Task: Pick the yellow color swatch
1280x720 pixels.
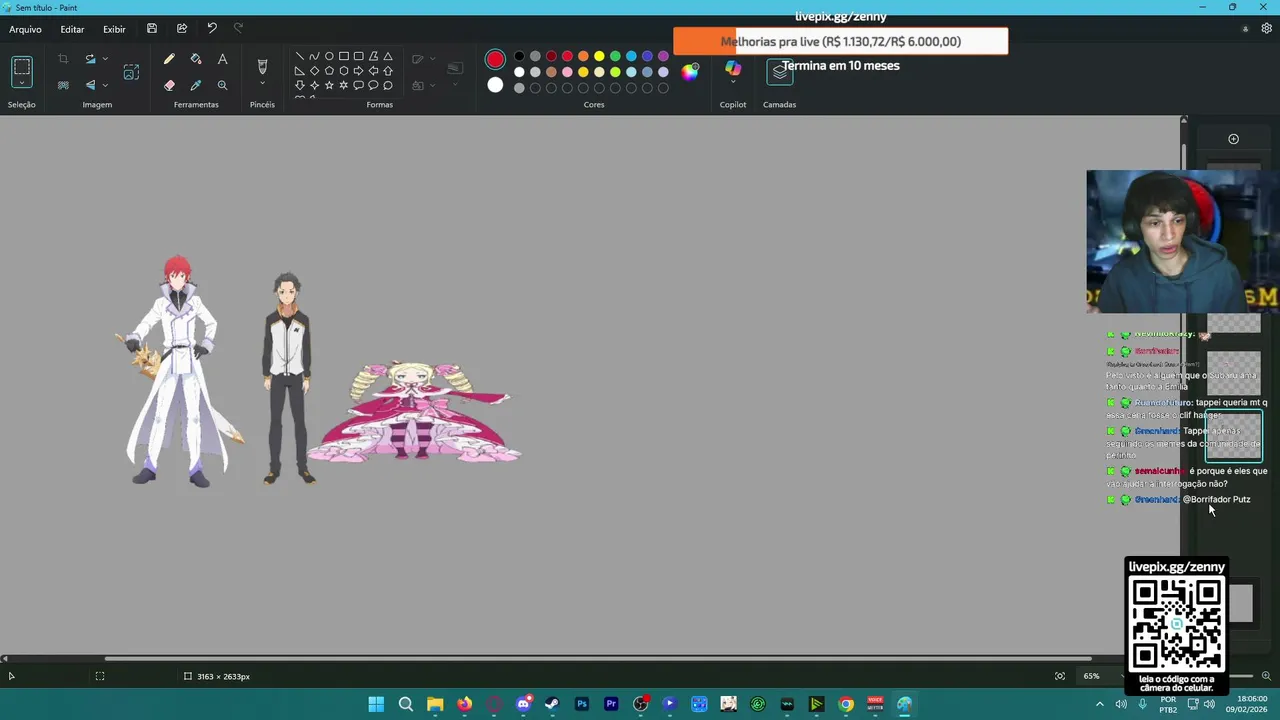Action: [x=599, y=56]
